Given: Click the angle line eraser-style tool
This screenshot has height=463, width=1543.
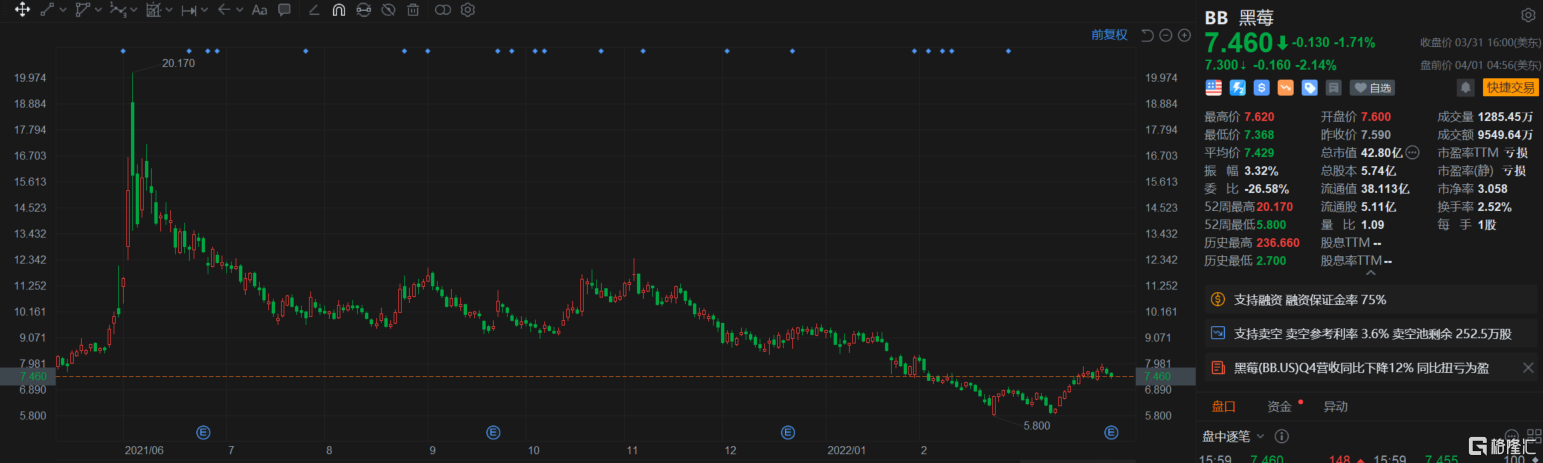Looking at the screenshot, I should (314, 10).
